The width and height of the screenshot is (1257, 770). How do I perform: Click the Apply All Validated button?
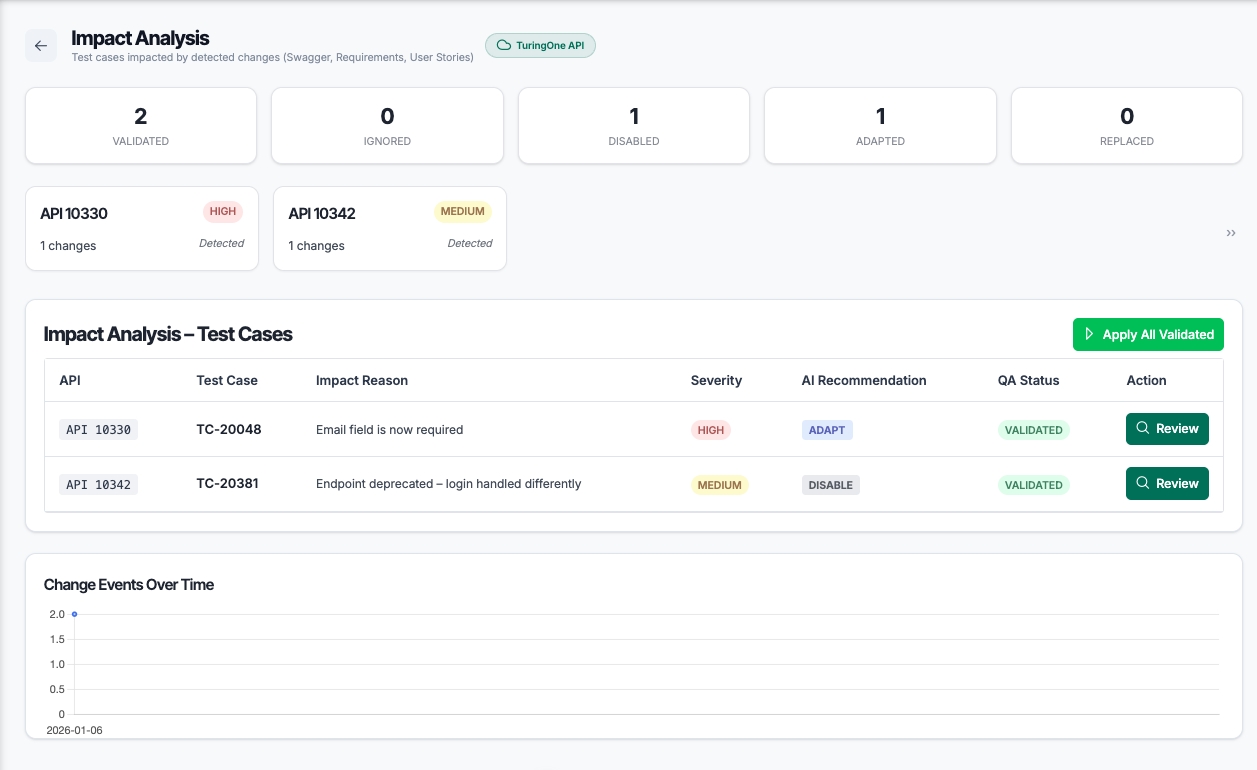(1148, 334)
